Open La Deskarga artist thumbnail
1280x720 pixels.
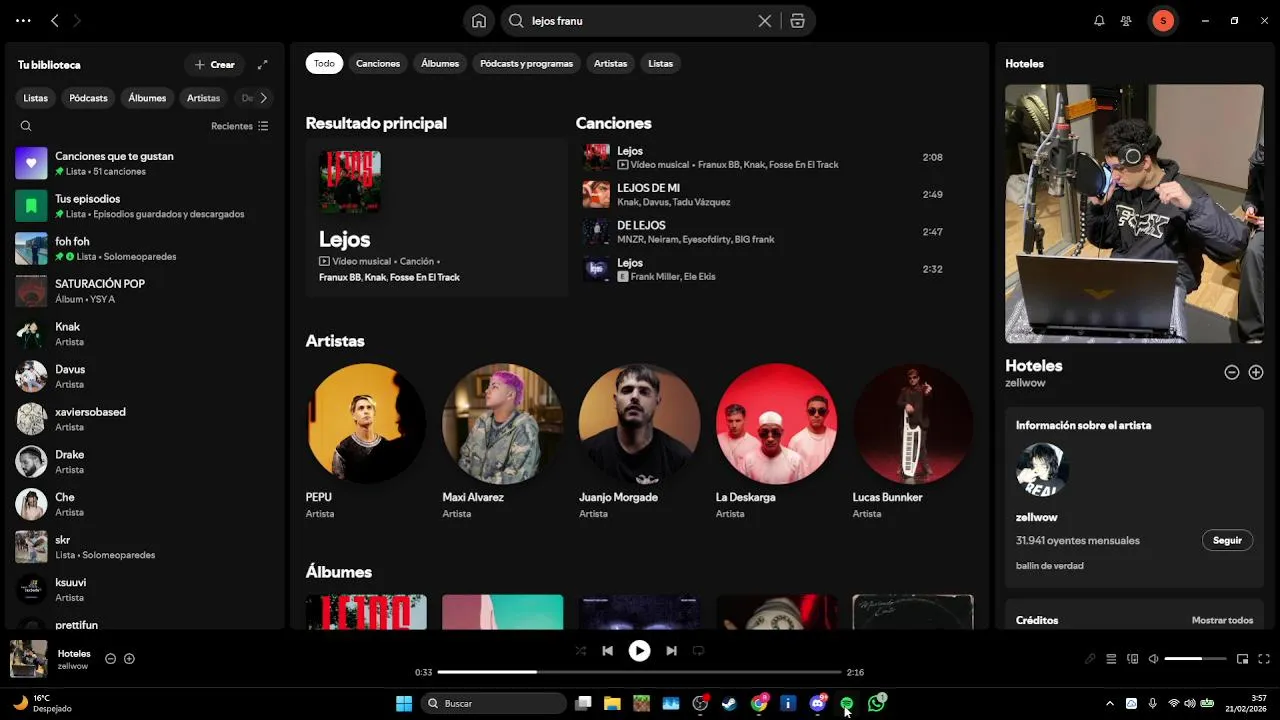(776, 423)
